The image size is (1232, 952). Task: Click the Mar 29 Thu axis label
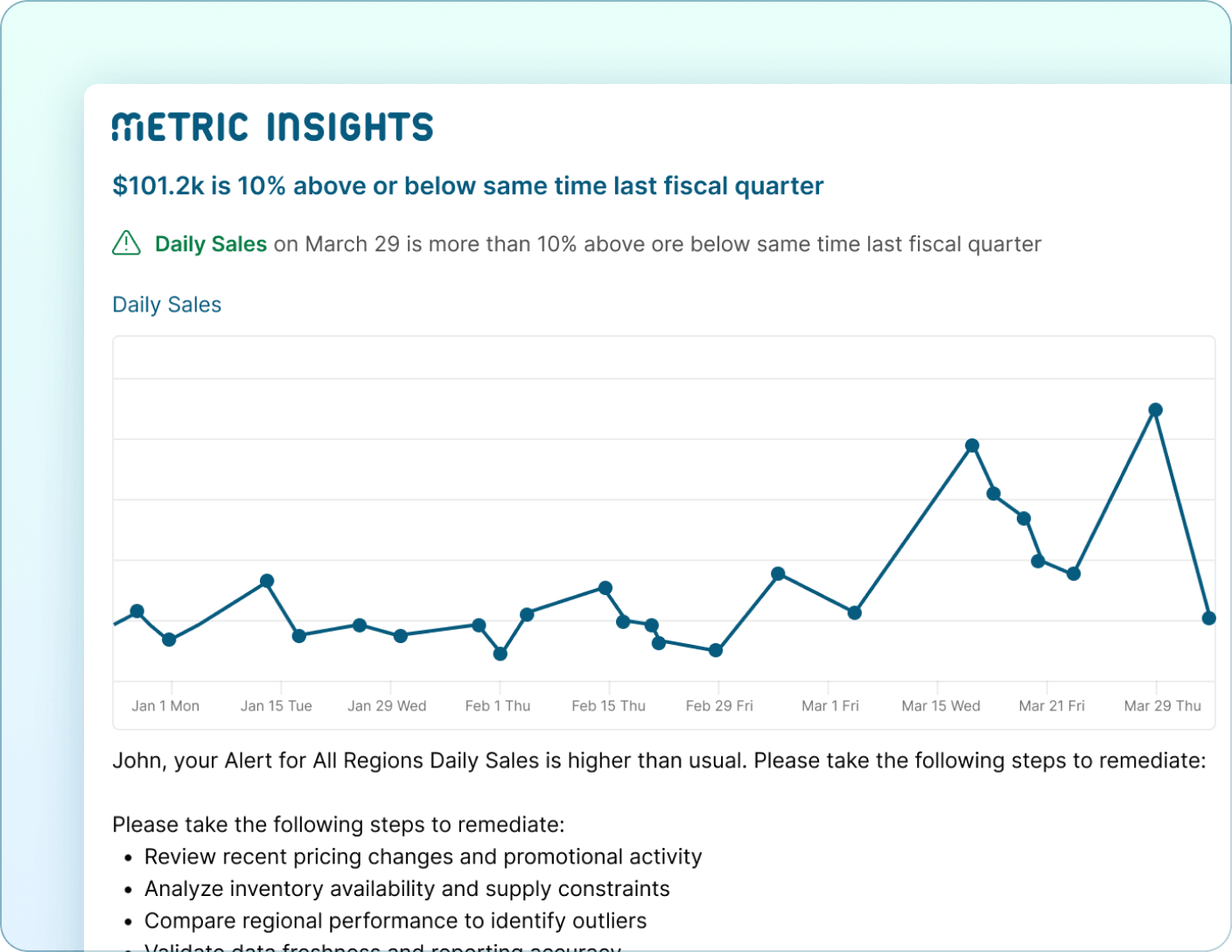[x=1162, y=706]
